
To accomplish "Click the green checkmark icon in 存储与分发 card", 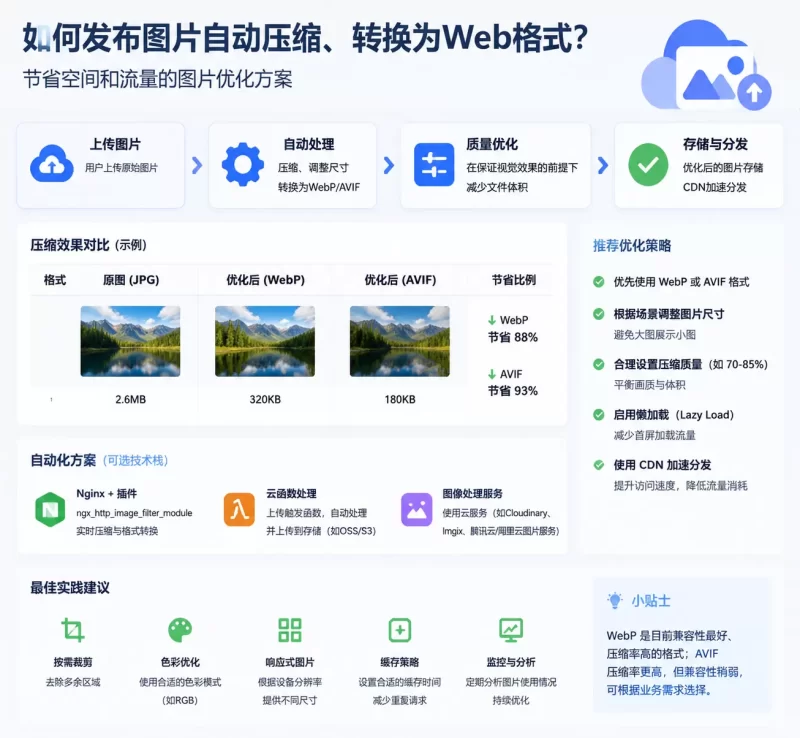I will tap(648, 164).
